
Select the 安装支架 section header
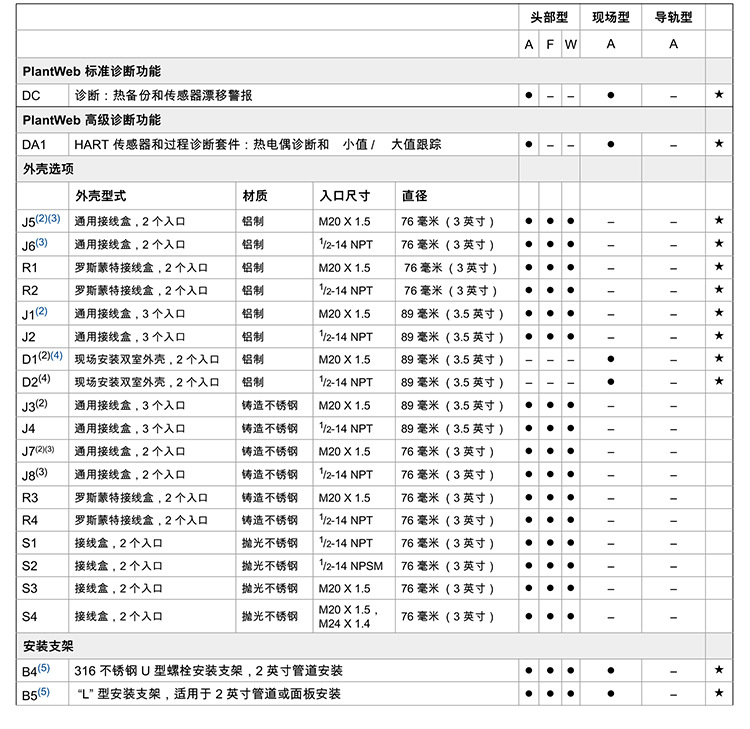[x=46, y=646]
